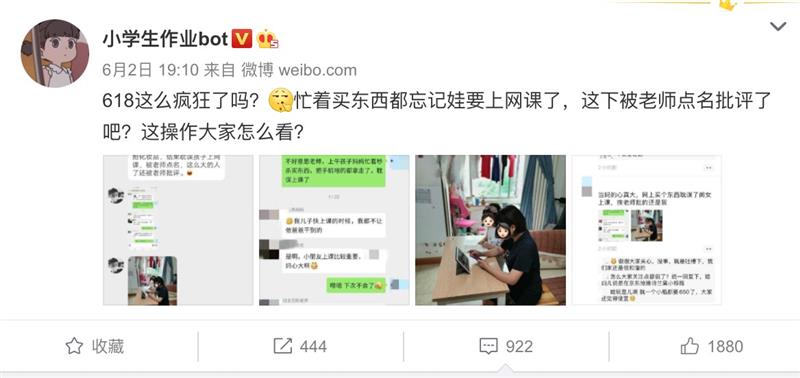800x378 pixels.
Task: Click the 小学生作业bot profile avatar
Action: pyautogui.click(x=55, y=54)
